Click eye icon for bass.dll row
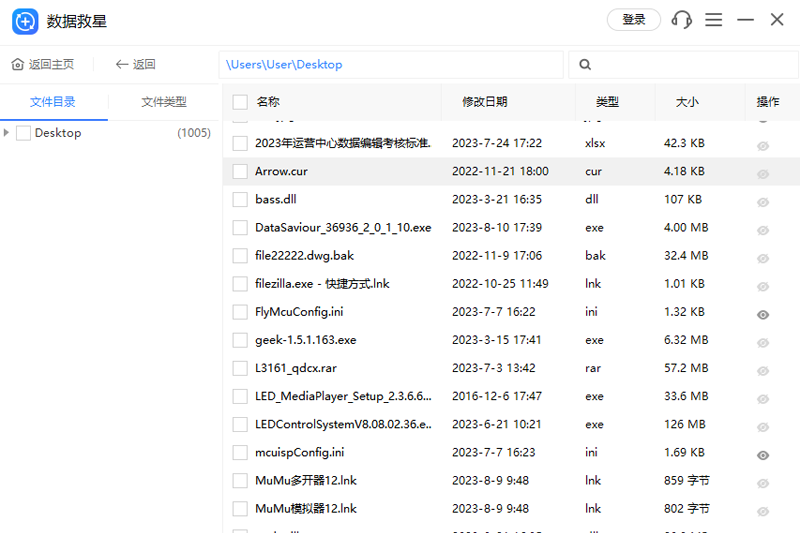 (x=763, y=202)
